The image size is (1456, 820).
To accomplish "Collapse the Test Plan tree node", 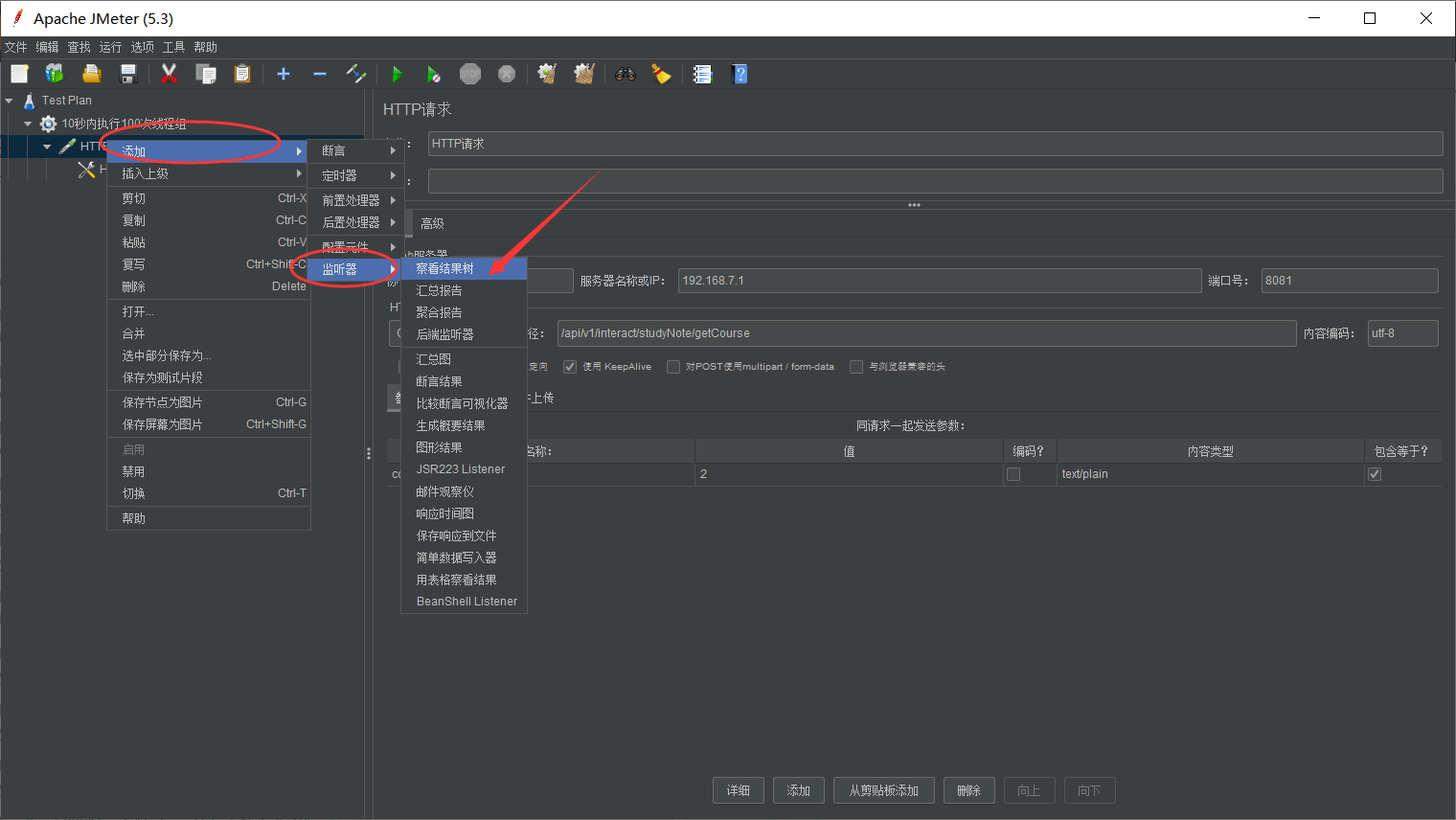I will 9,100.
